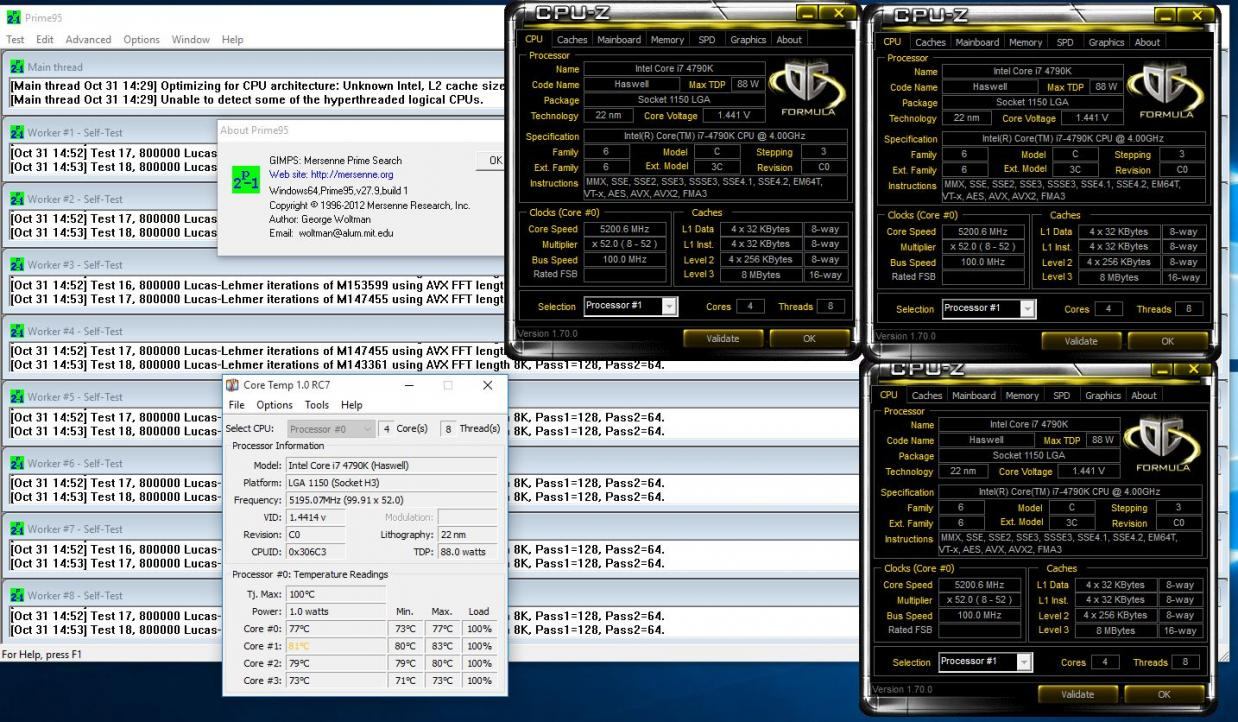Viewport: 1238px width, 722px height.
Task: Click Validate in the leftmost CPU-Z window
Action: 723,338
